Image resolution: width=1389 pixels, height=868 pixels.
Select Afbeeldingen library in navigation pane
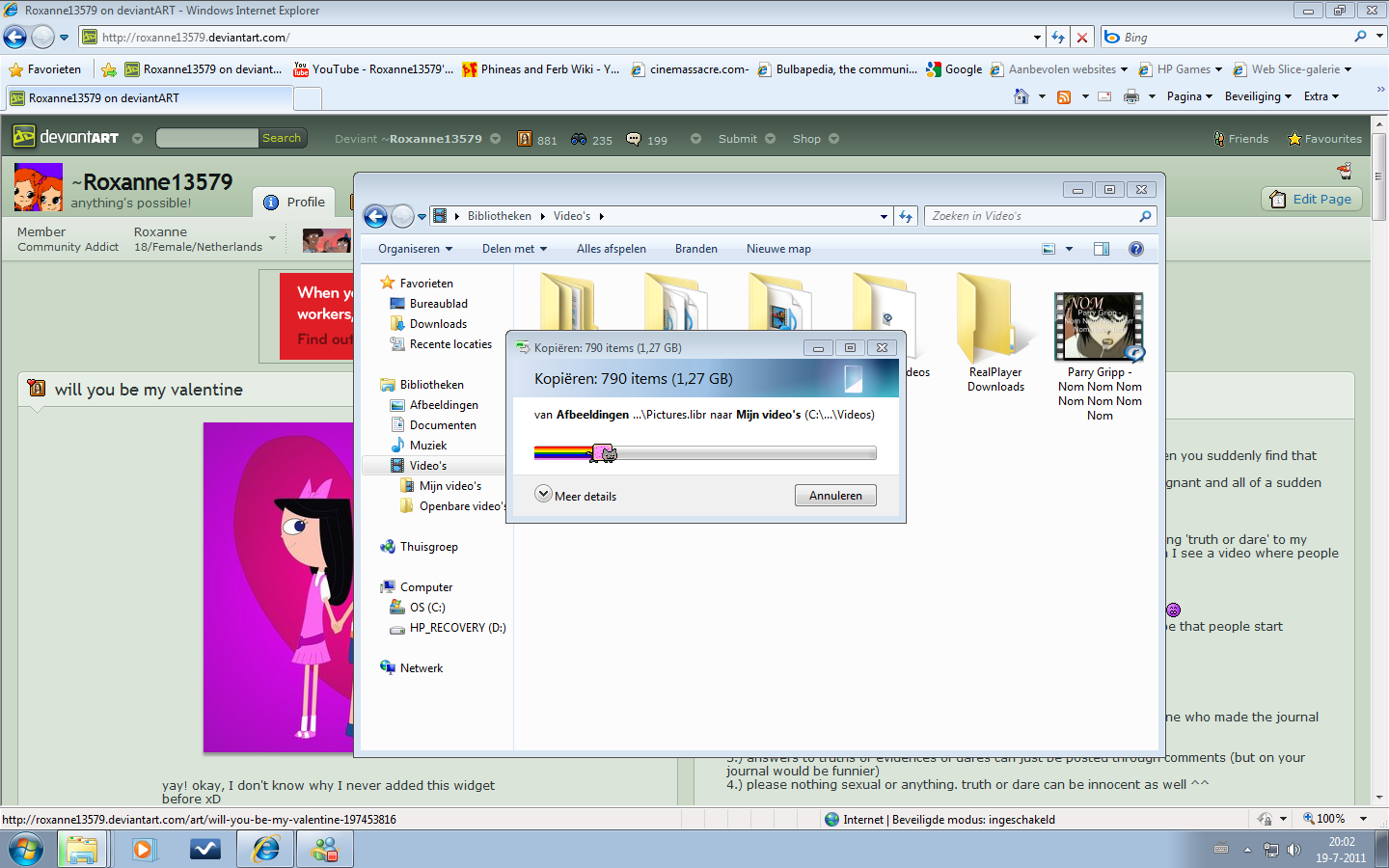point(434,405)
